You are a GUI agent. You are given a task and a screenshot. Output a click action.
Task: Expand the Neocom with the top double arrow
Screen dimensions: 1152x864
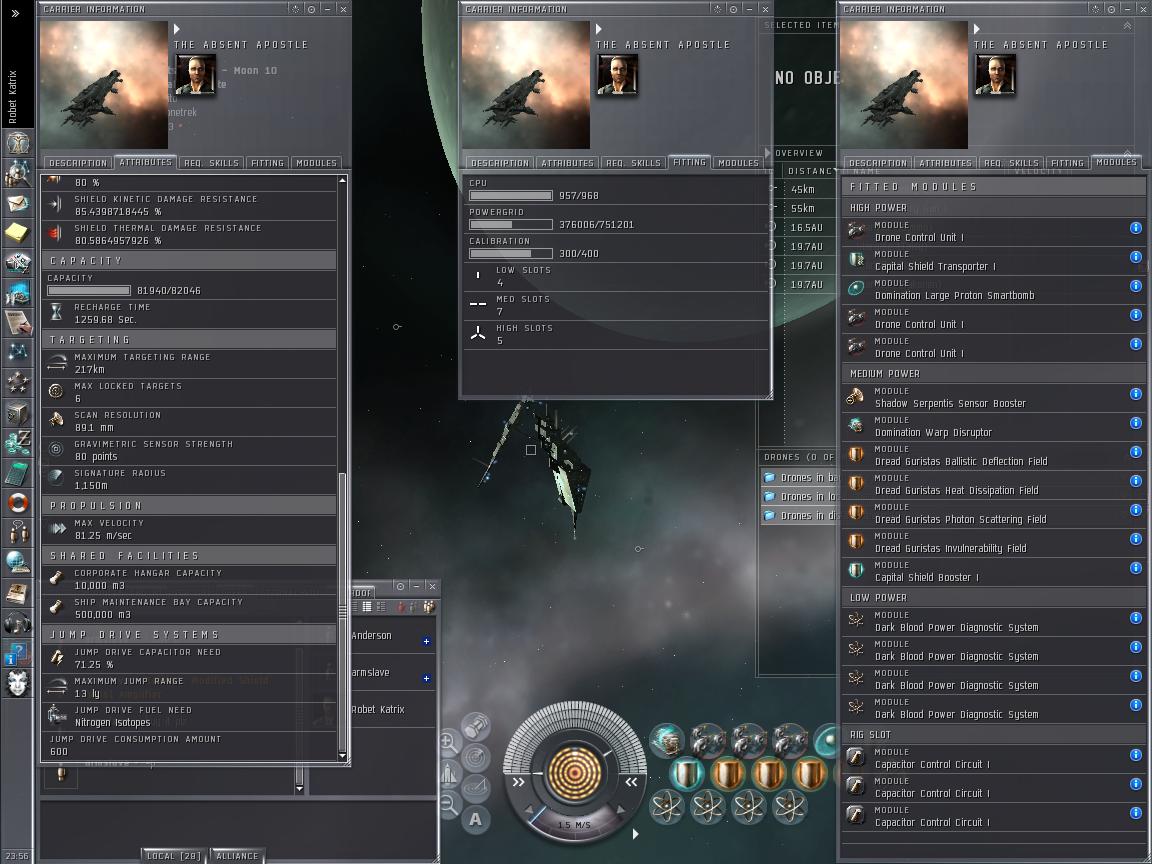point(15,13)
